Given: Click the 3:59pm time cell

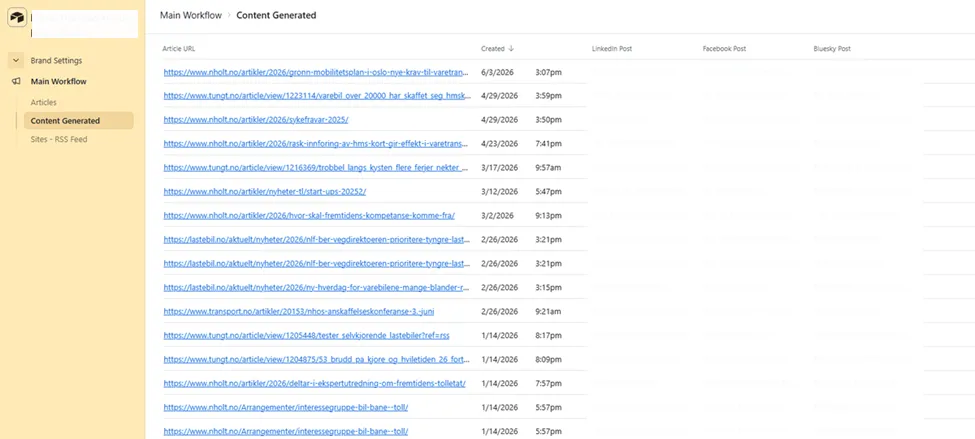Looking at the screenshot, I should (548, 96).
